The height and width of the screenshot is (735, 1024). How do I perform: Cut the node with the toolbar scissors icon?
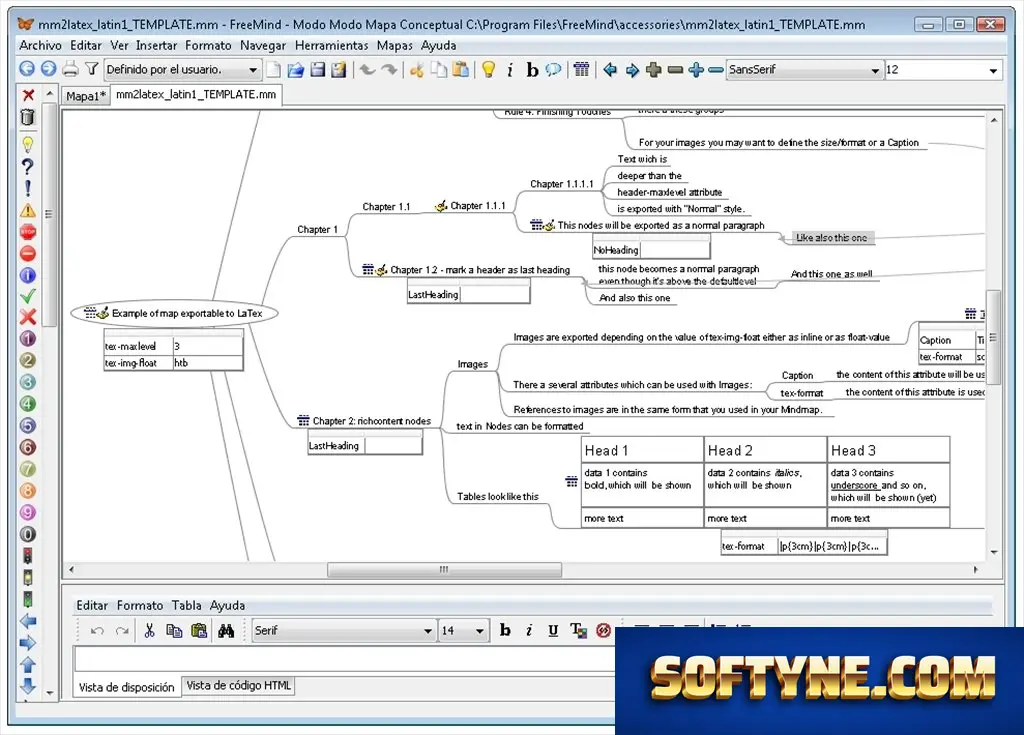(417, 69)
